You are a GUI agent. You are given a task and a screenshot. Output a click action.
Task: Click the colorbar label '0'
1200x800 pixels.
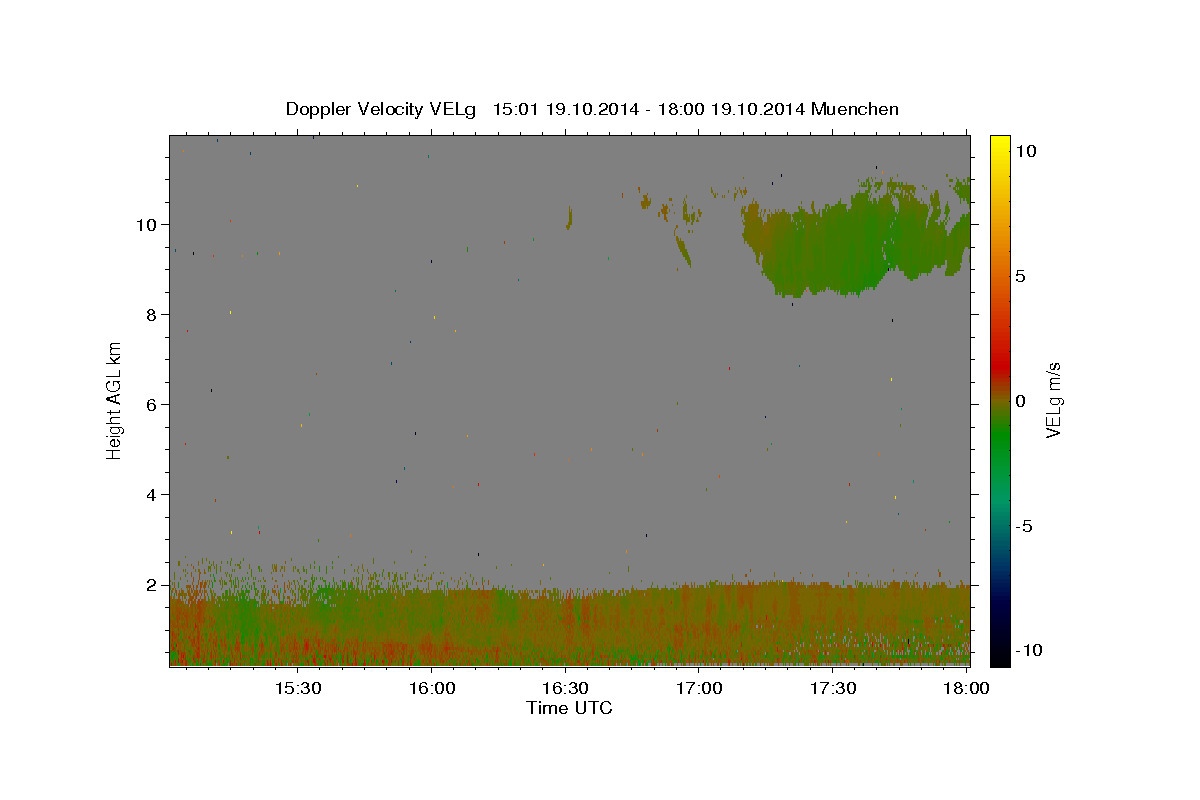coord(1020,401)
